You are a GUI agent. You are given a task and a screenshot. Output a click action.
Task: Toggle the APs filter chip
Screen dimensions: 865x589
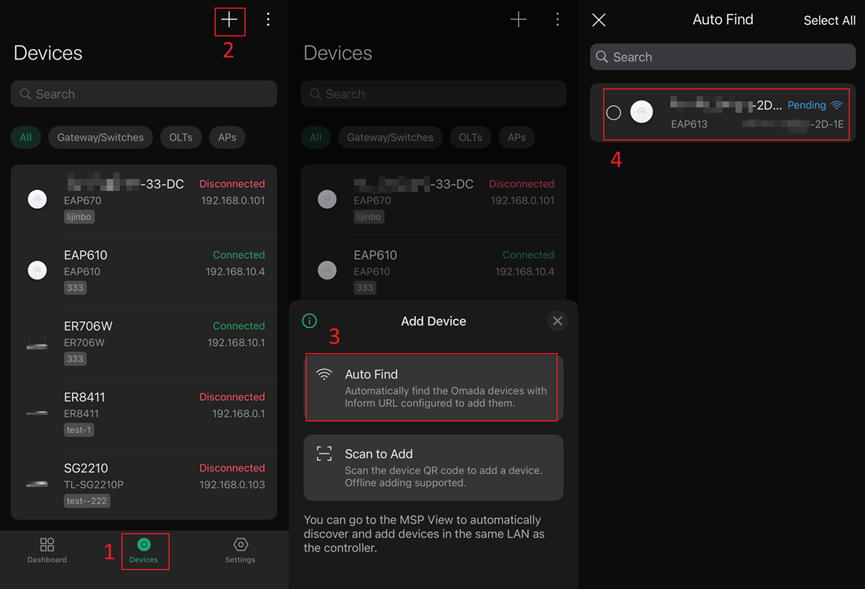click(x=226, y=137)
